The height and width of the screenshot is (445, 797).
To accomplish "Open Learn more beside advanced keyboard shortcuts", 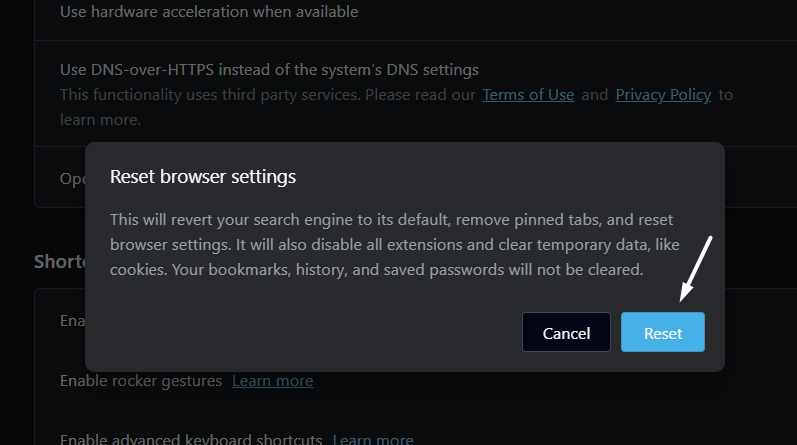I will pyautogui.click(x=372, y=439).
